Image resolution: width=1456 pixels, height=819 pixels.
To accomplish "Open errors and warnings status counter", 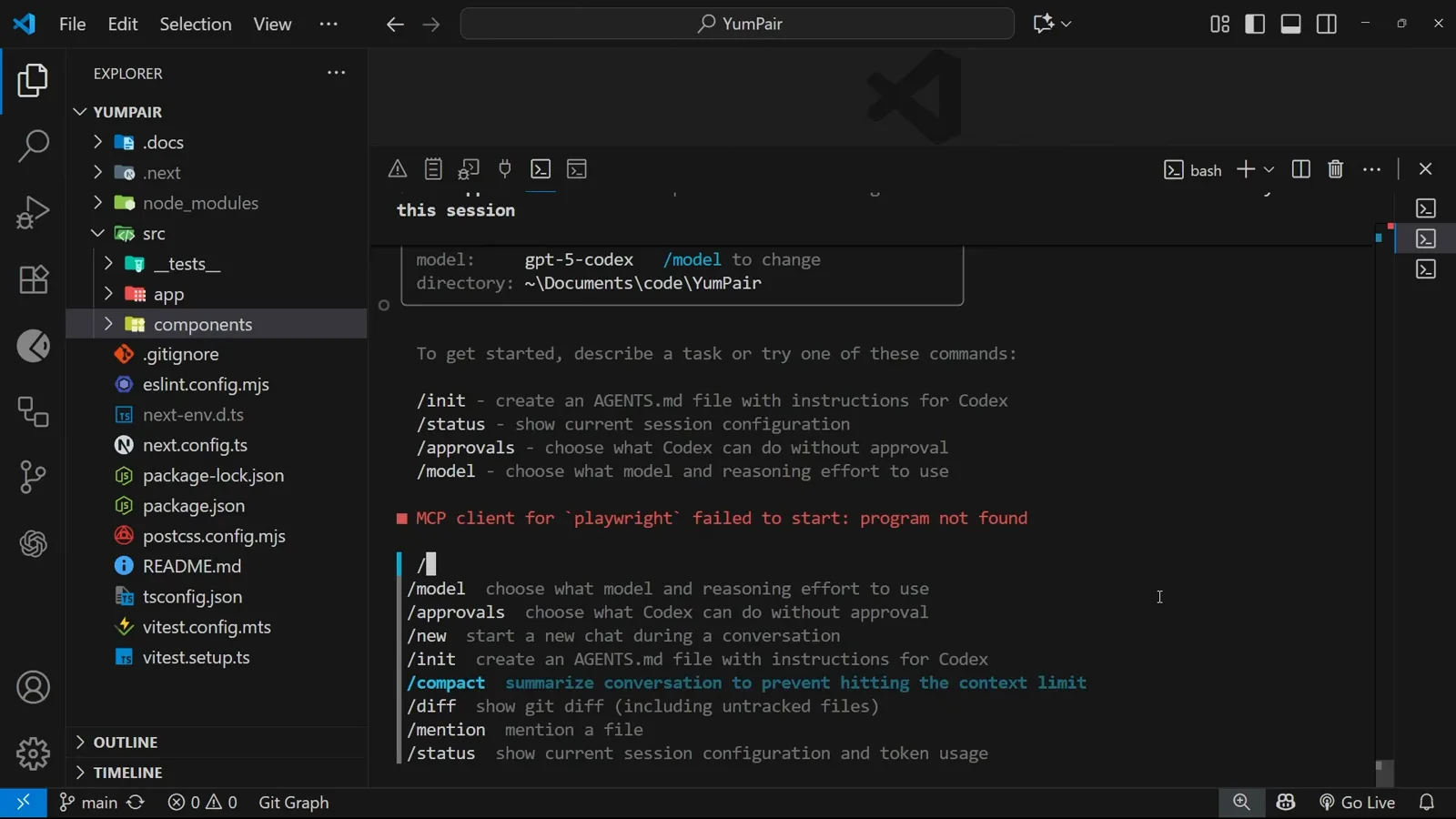I will click(x=202, y=803).
